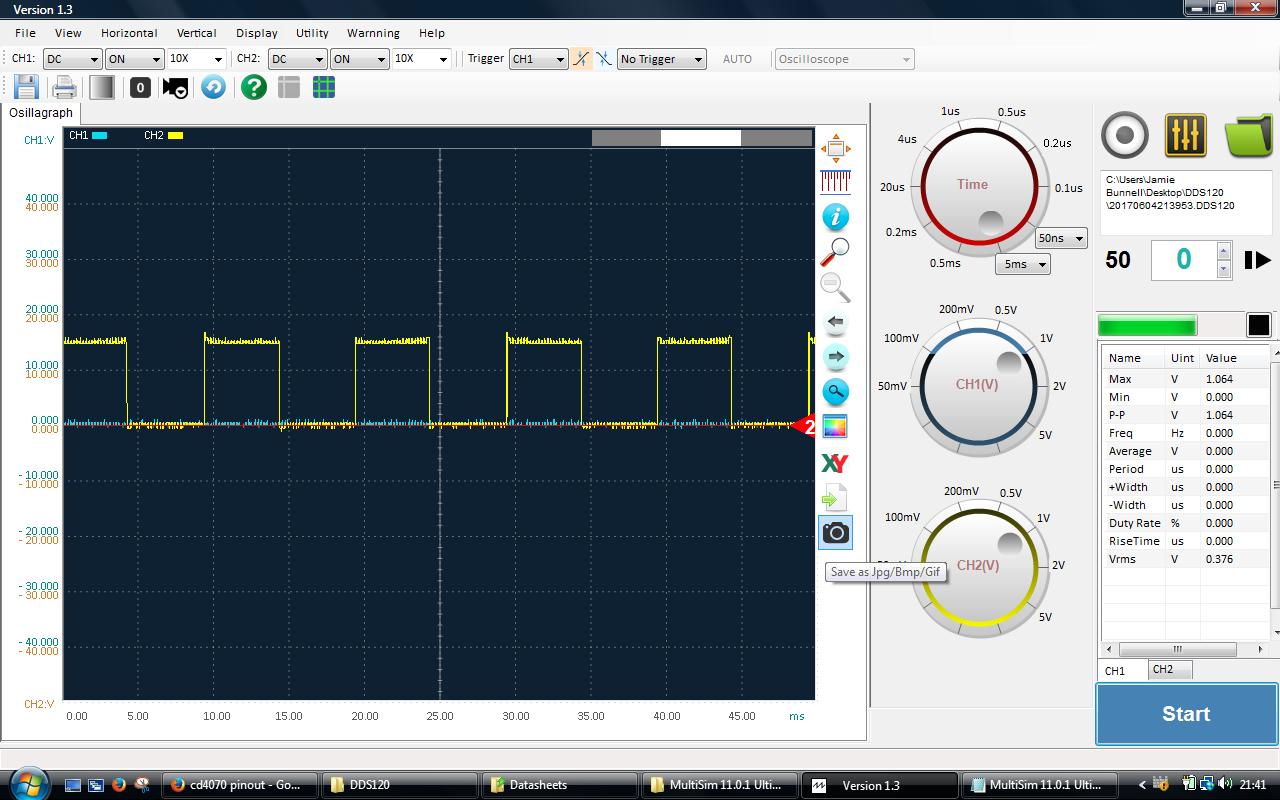The height and width of the screenshot is (800, 1280).
Task: Click the gray gradient toolbar icon
Action: 101,87
